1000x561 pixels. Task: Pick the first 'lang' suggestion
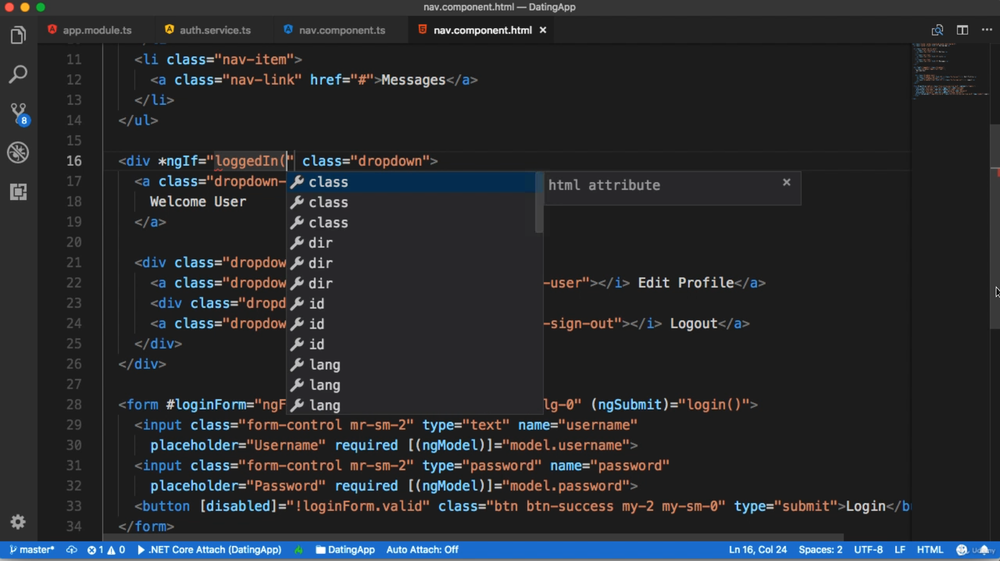pos(324,365)
